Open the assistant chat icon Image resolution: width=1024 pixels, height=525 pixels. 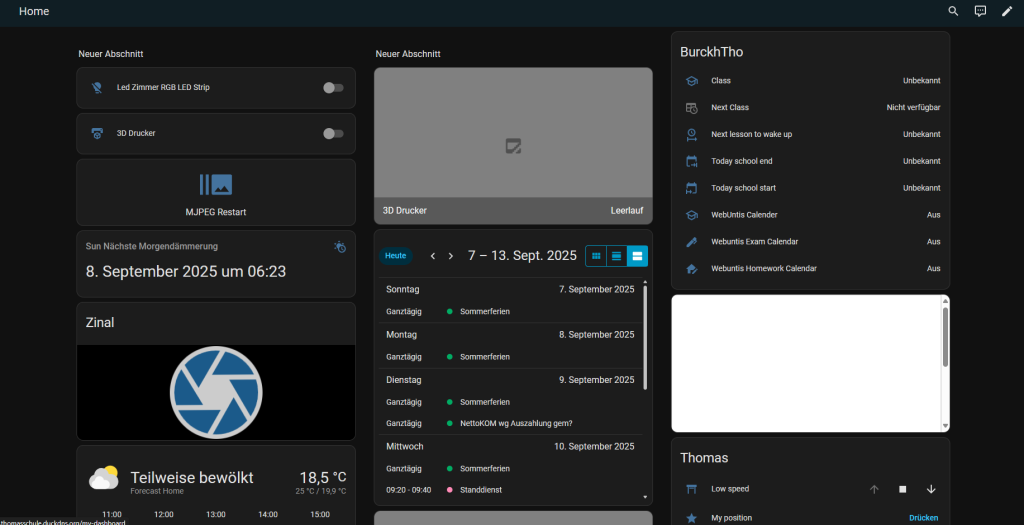tap(980, 11)
